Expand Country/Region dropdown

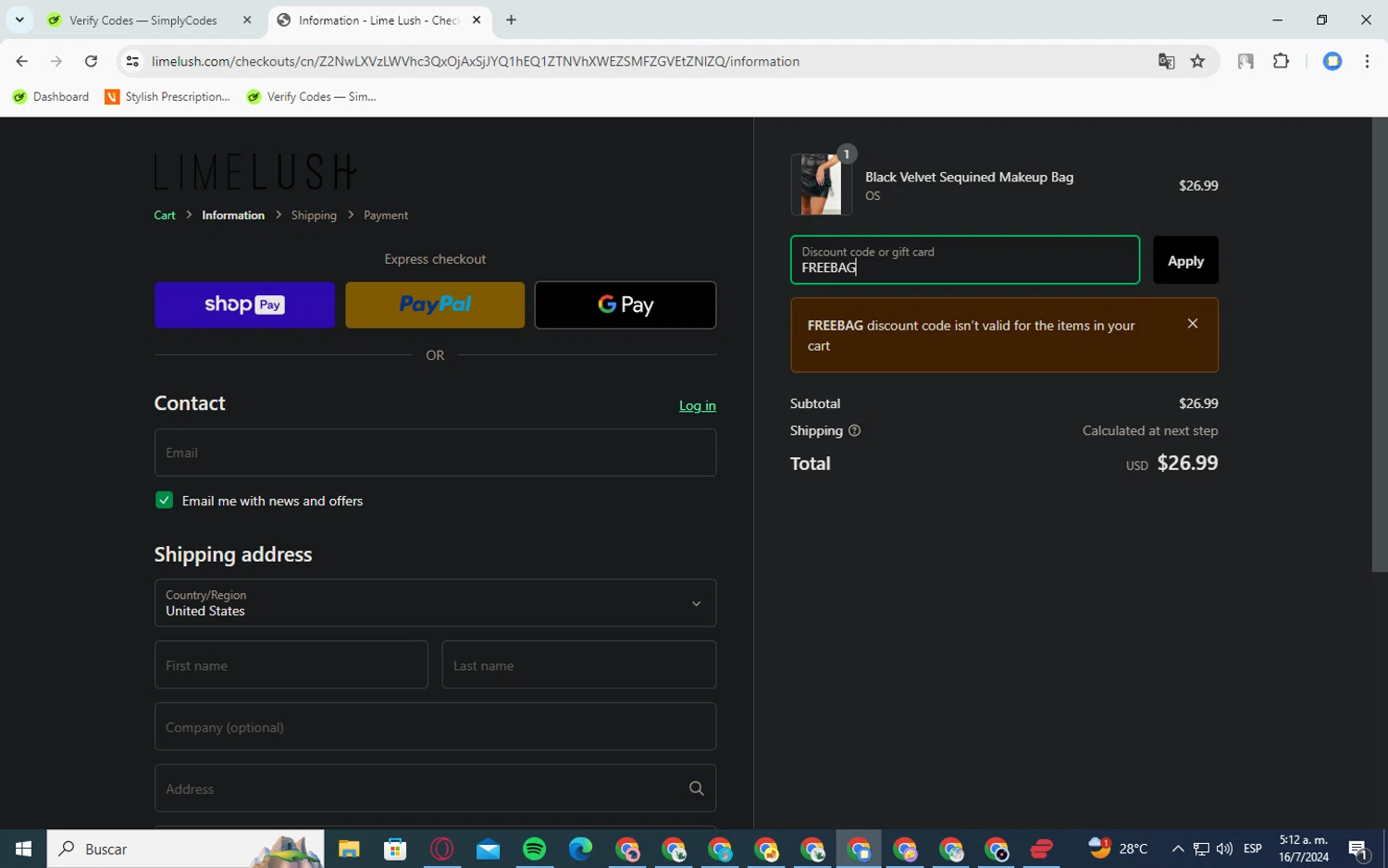pos(435,603)
